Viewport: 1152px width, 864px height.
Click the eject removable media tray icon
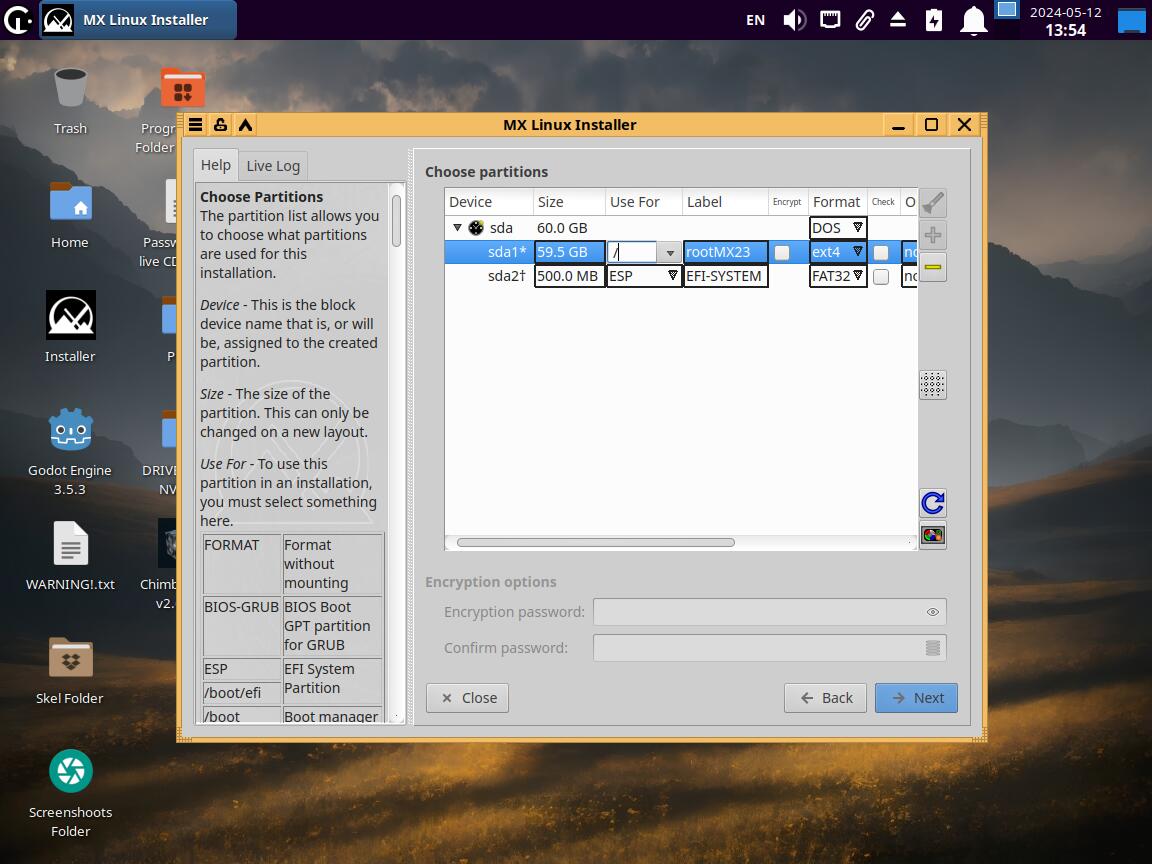point(898,20)
